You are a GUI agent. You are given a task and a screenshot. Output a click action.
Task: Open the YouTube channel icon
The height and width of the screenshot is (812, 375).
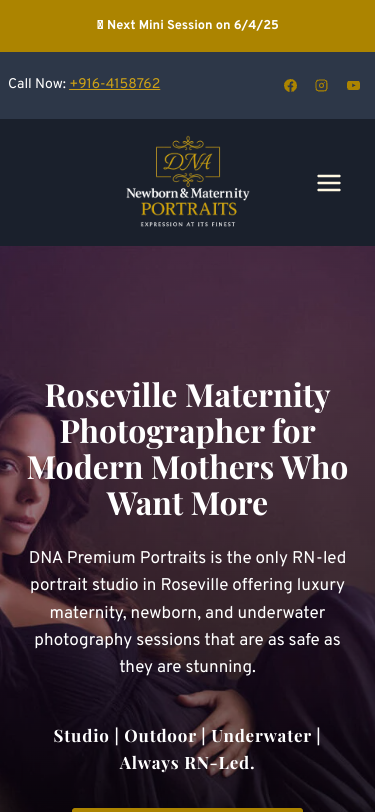coord(353,85)
